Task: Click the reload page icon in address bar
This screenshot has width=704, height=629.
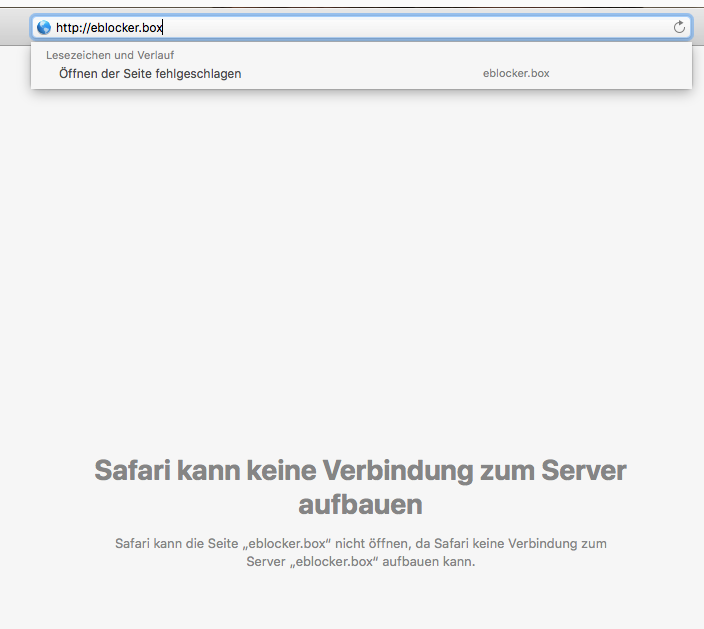Action: 679,27
